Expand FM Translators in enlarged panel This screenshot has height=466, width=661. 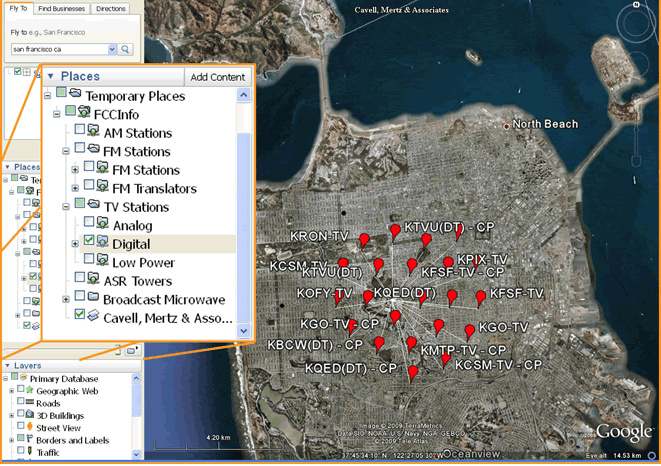[x=75, y=189]
